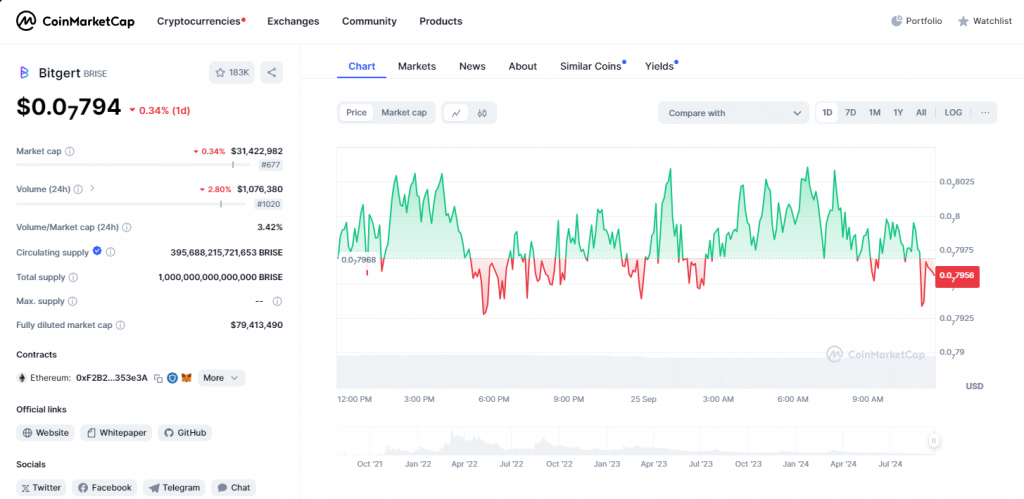Click the red current price label on chart
The width and height of the screenshot is (1024, 499).
957,276
